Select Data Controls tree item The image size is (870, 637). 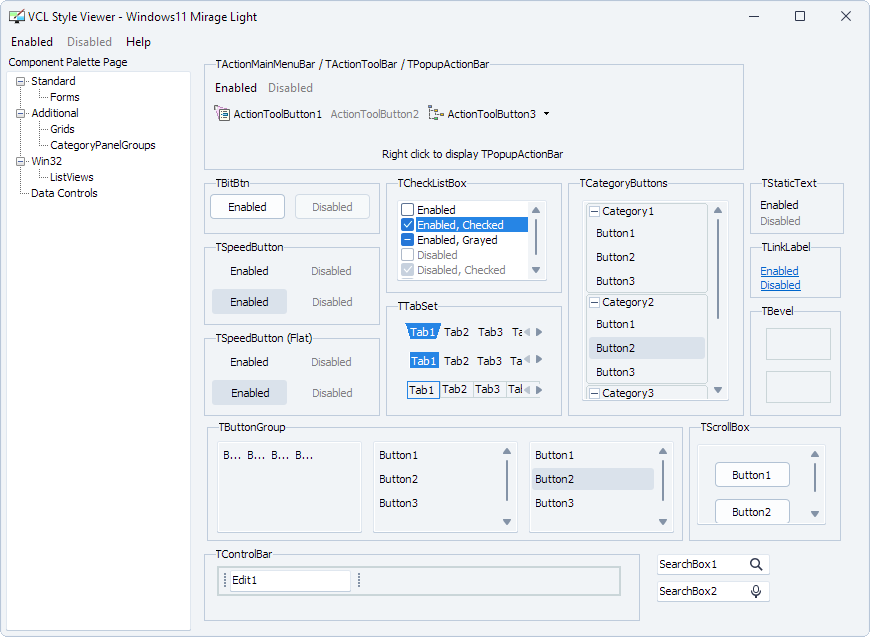coord(64,194)
